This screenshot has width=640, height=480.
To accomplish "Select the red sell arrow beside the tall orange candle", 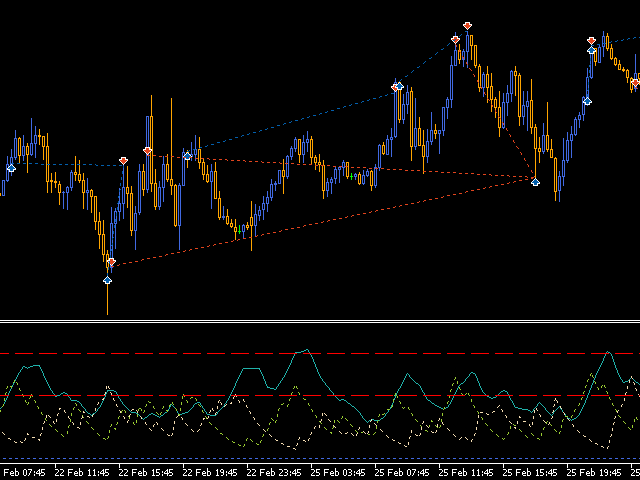I will tap(147, 151).
